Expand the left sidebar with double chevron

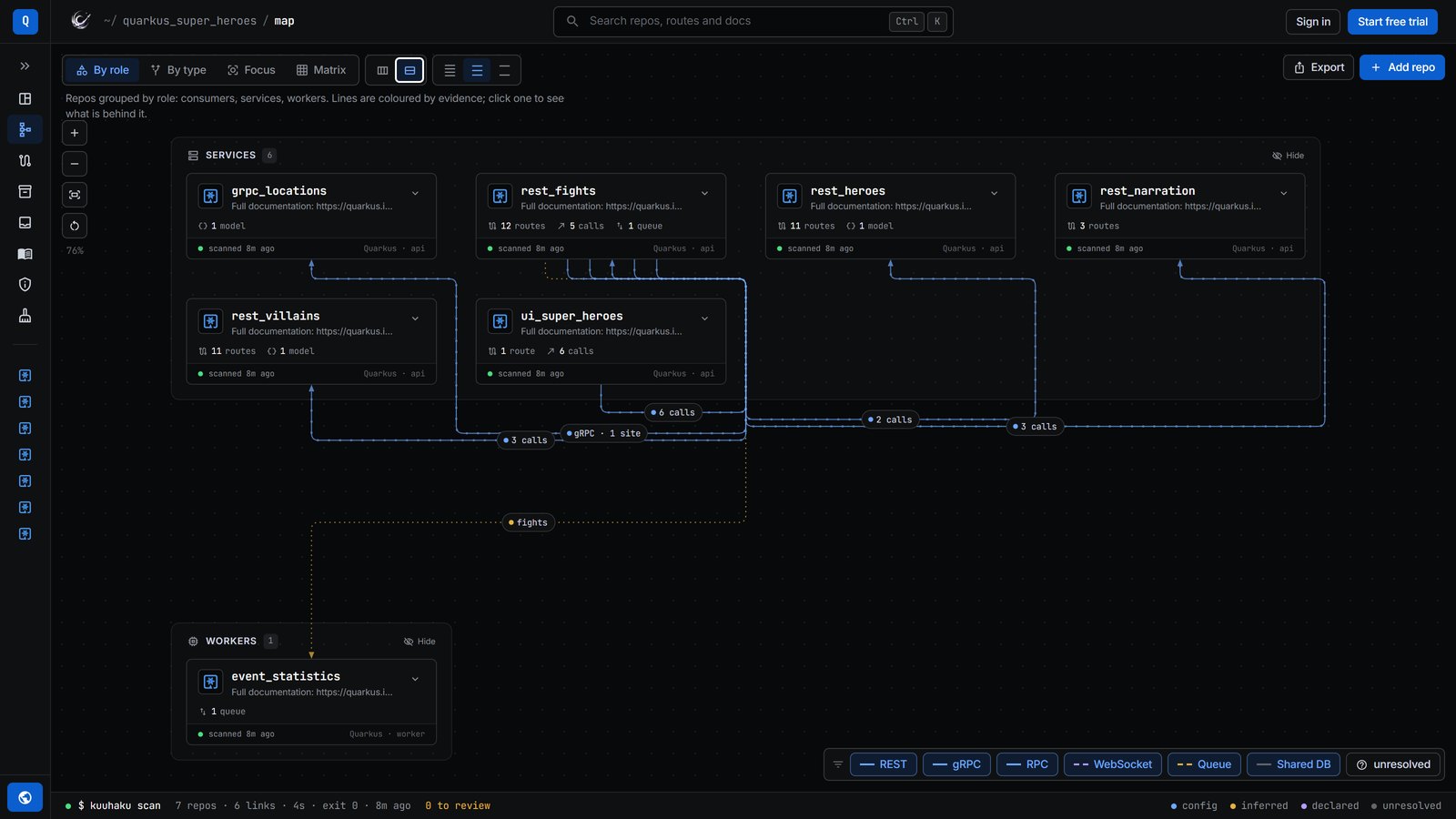click(25, 66)
